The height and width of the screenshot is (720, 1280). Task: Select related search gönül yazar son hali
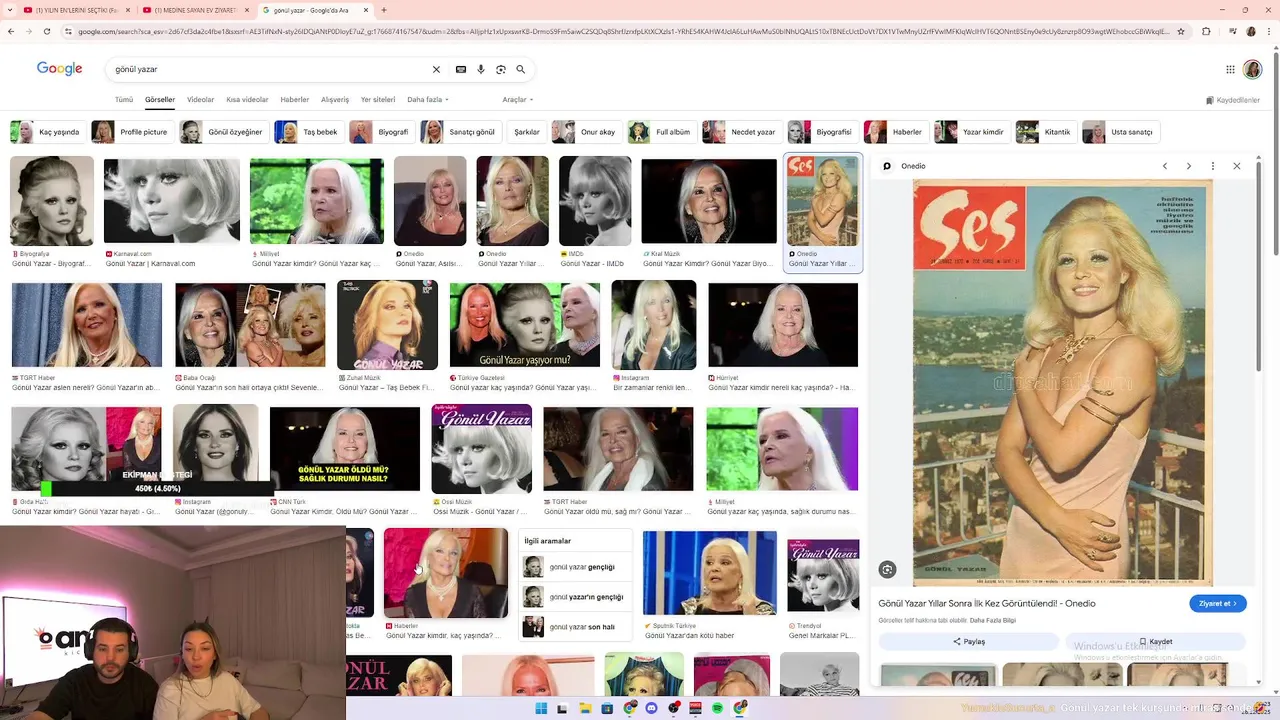point(574,627)
